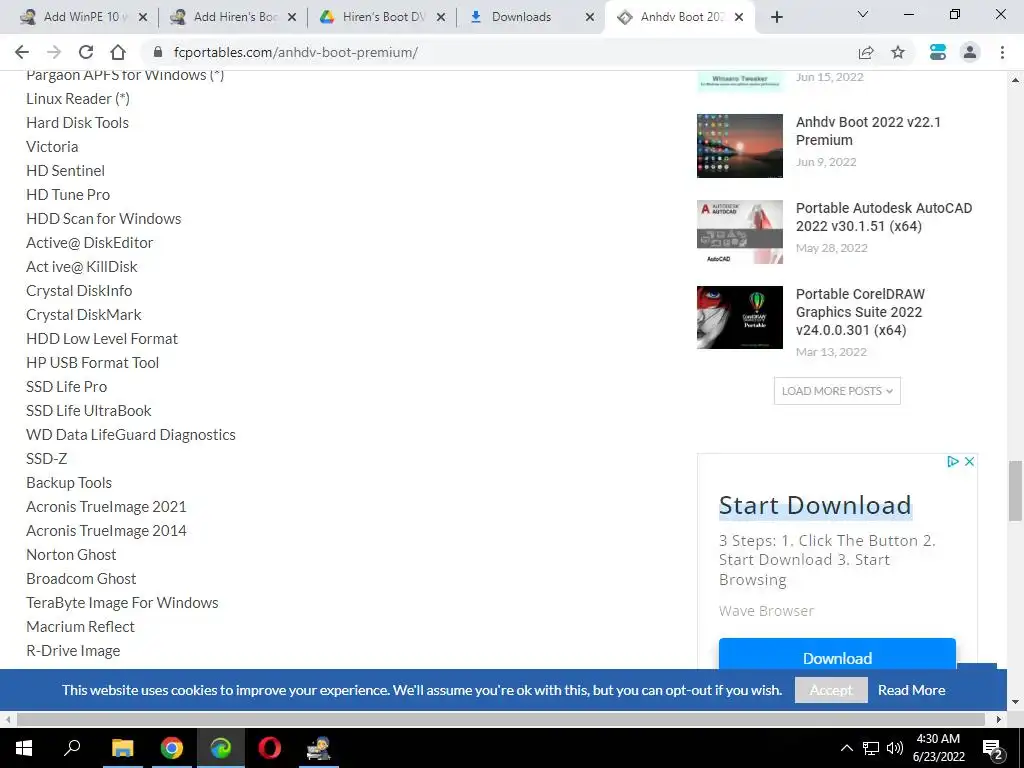This screenshot has width=1024, height=768.
Task: Open Microsoft Edge from taskbar
Action: tap(221, 748)
